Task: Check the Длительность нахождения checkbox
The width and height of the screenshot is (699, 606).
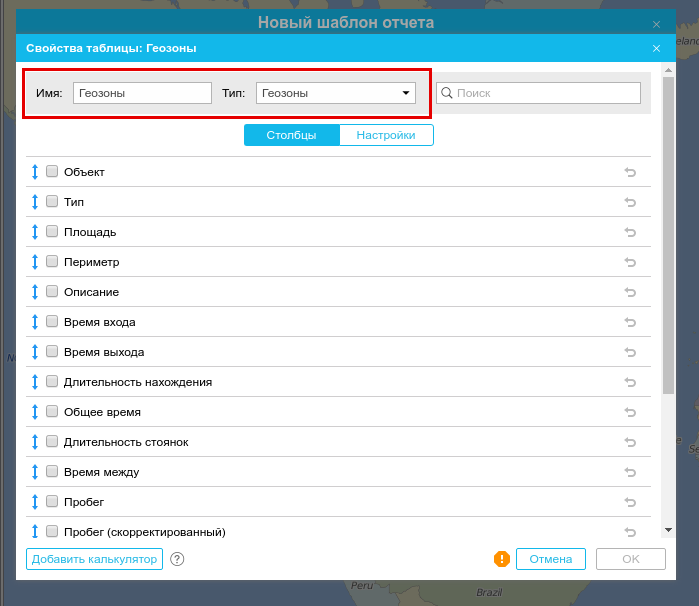Action: pyautogui.click(x=52, y=382)
